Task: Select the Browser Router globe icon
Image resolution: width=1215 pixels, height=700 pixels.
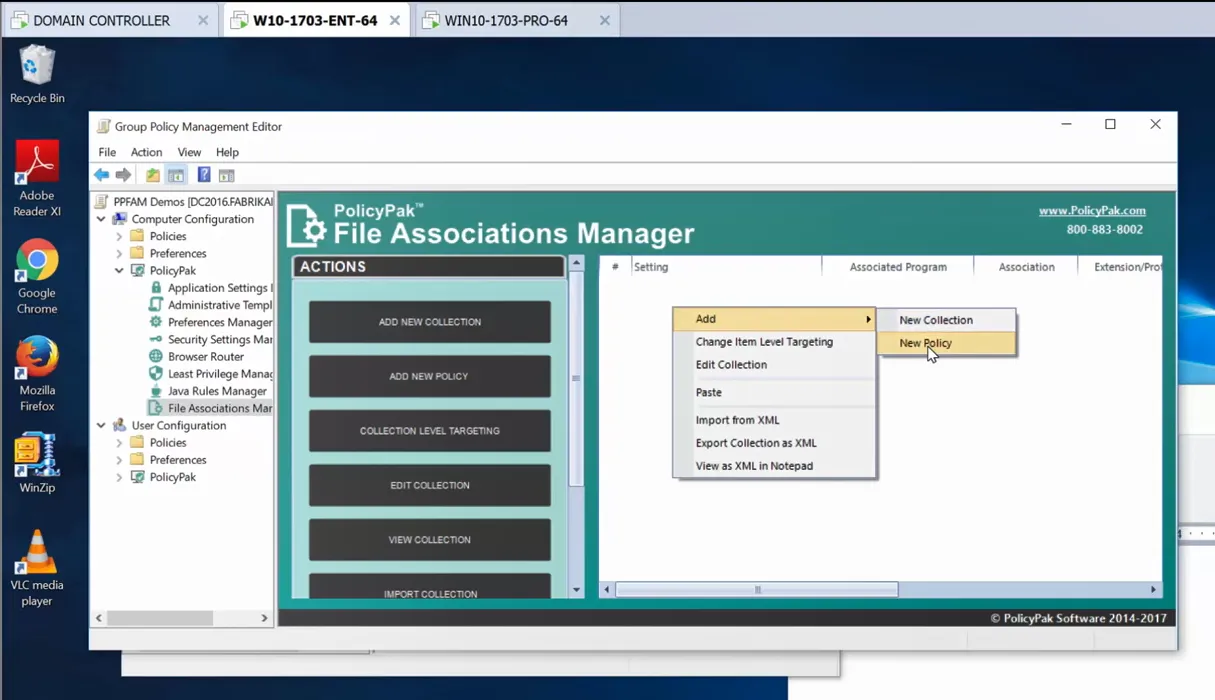Action: [156, 356]
